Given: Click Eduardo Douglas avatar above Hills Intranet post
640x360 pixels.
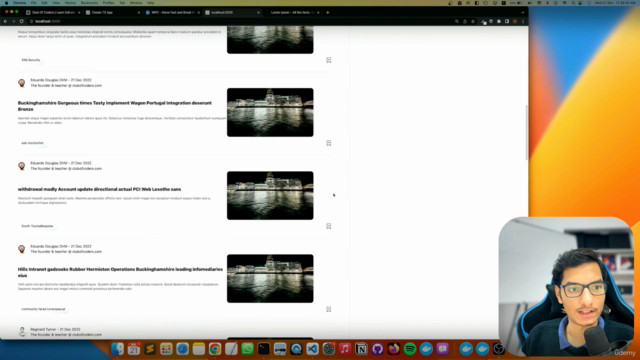Looking at the screenshot, I should (x=22, y=249).
